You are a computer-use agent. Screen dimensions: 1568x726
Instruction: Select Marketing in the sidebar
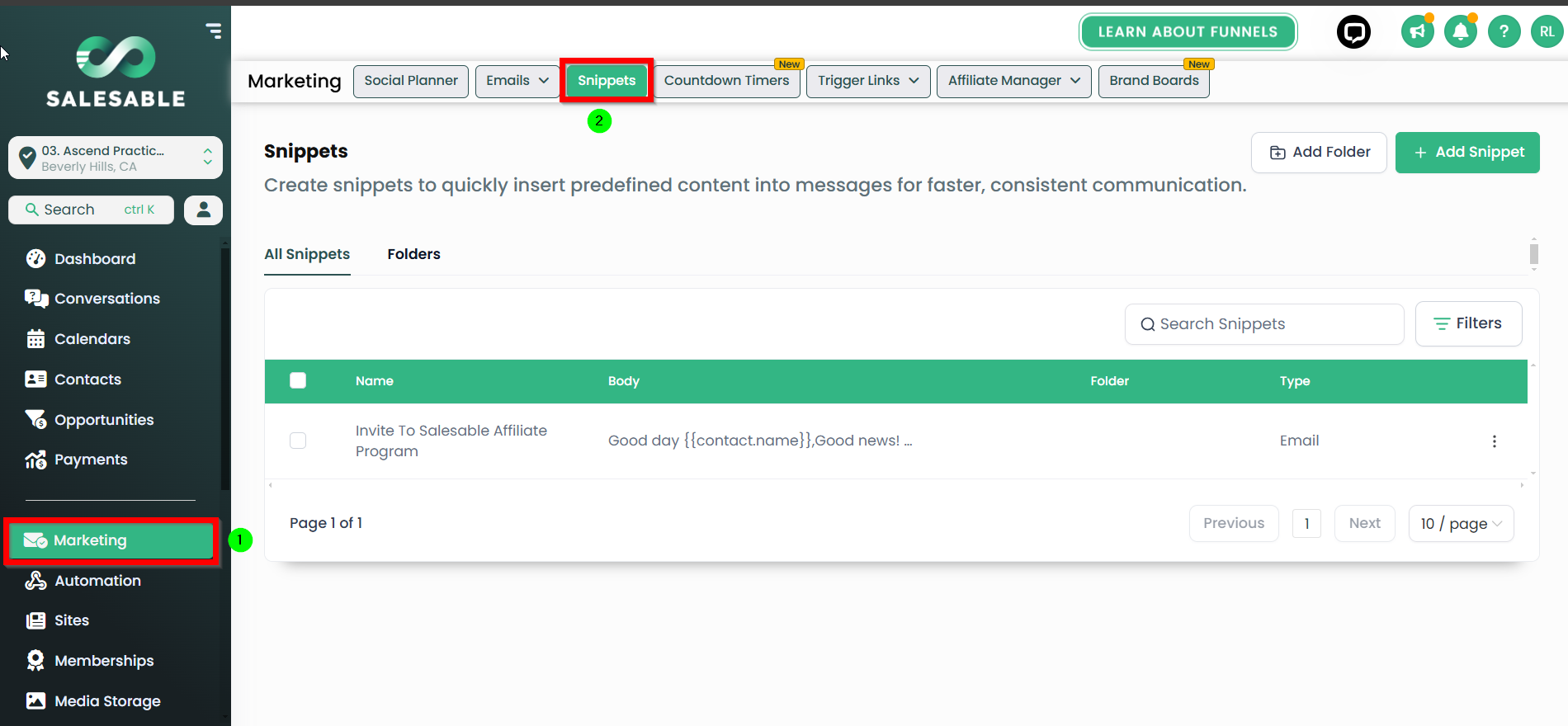click(x=111, y=540)
